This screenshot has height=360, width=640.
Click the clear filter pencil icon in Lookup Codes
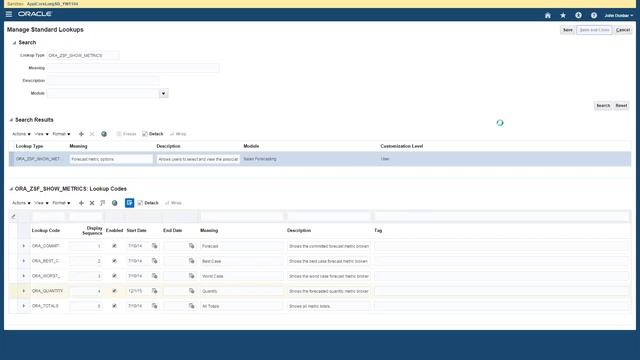coord(13,216)
